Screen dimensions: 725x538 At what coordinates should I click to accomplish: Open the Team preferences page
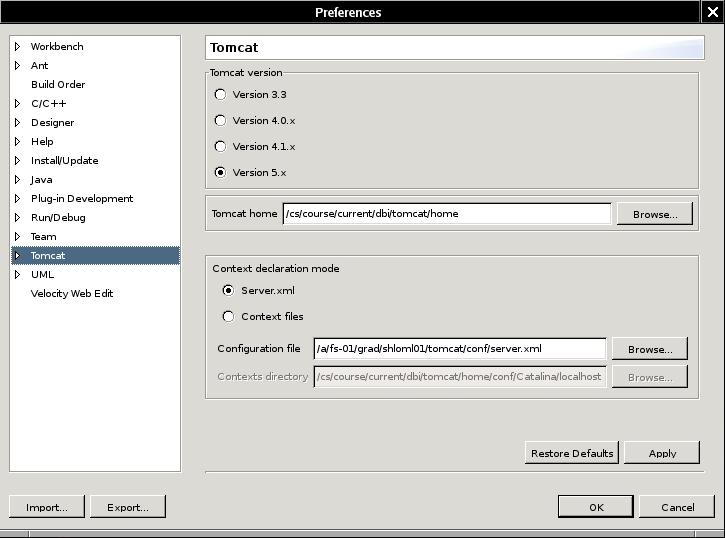pos(43,236)
